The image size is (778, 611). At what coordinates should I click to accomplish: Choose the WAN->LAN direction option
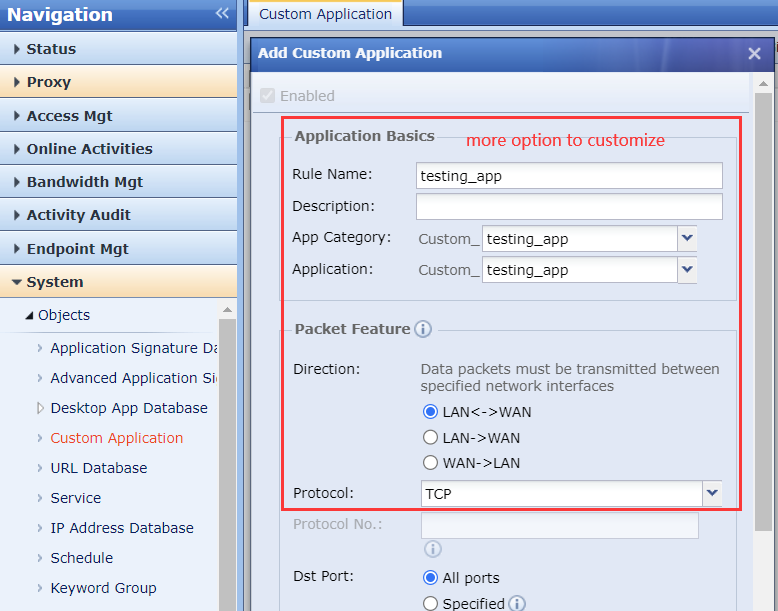point(431,463)
